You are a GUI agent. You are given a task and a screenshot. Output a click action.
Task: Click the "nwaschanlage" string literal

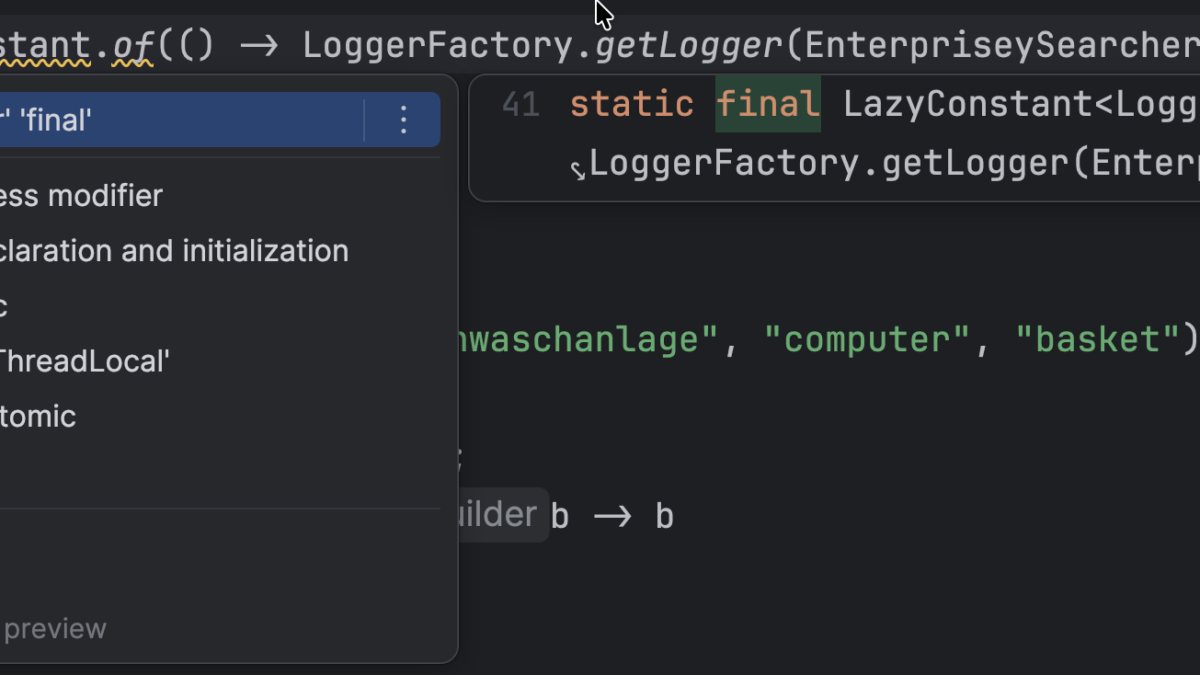click(x=587, y=340)
